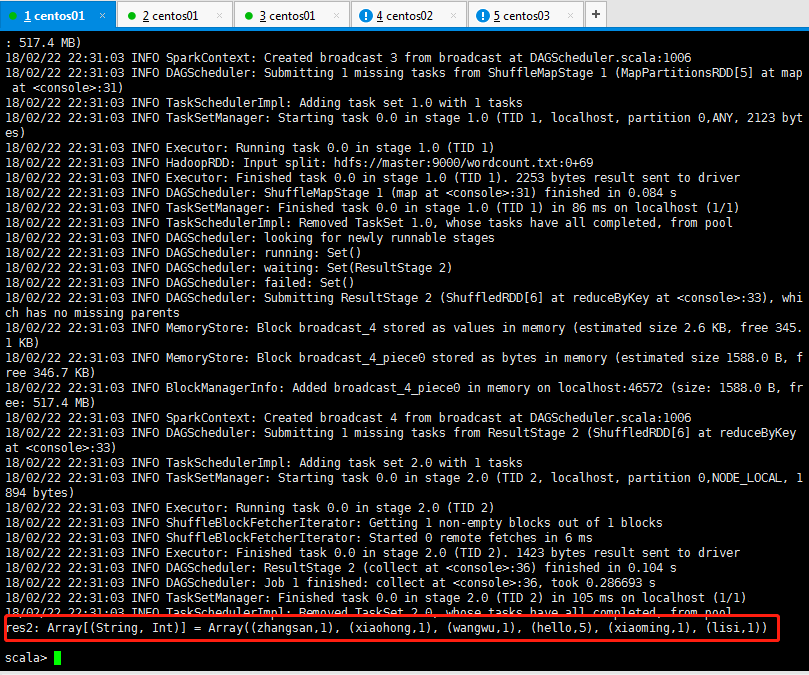Screen dimensions: 809x675
Task: Click 'Adding task set 2.0' log line
Action: [x=264, y=463]
